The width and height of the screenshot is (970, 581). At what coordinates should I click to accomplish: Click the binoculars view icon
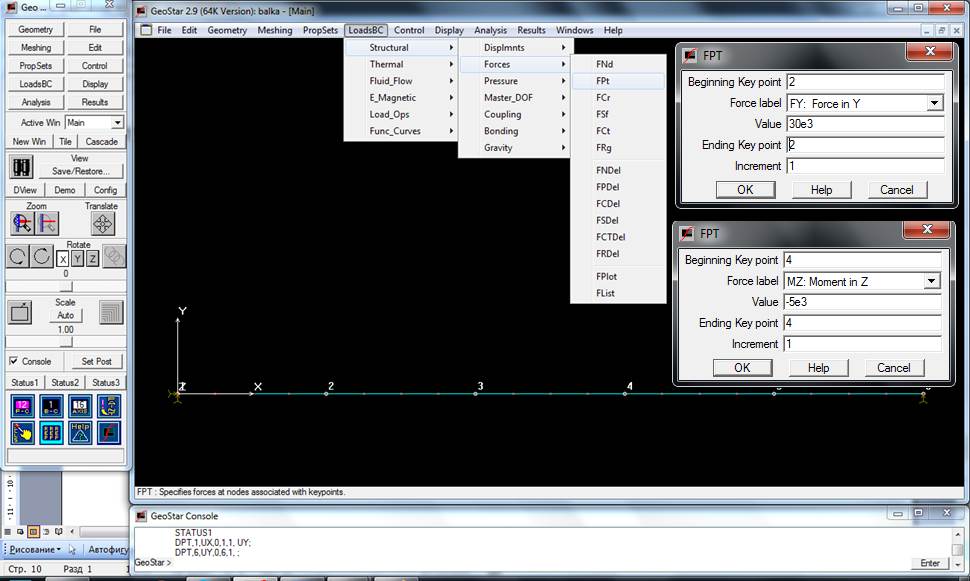coord(22,167)
